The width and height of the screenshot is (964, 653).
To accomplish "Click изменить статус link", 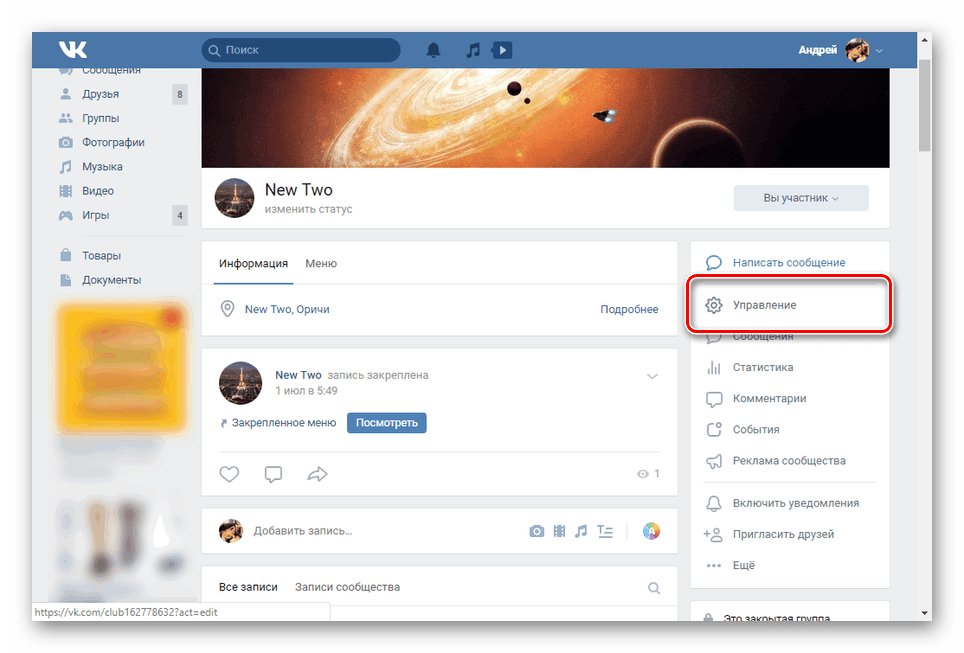I will (x=309, y=209).
